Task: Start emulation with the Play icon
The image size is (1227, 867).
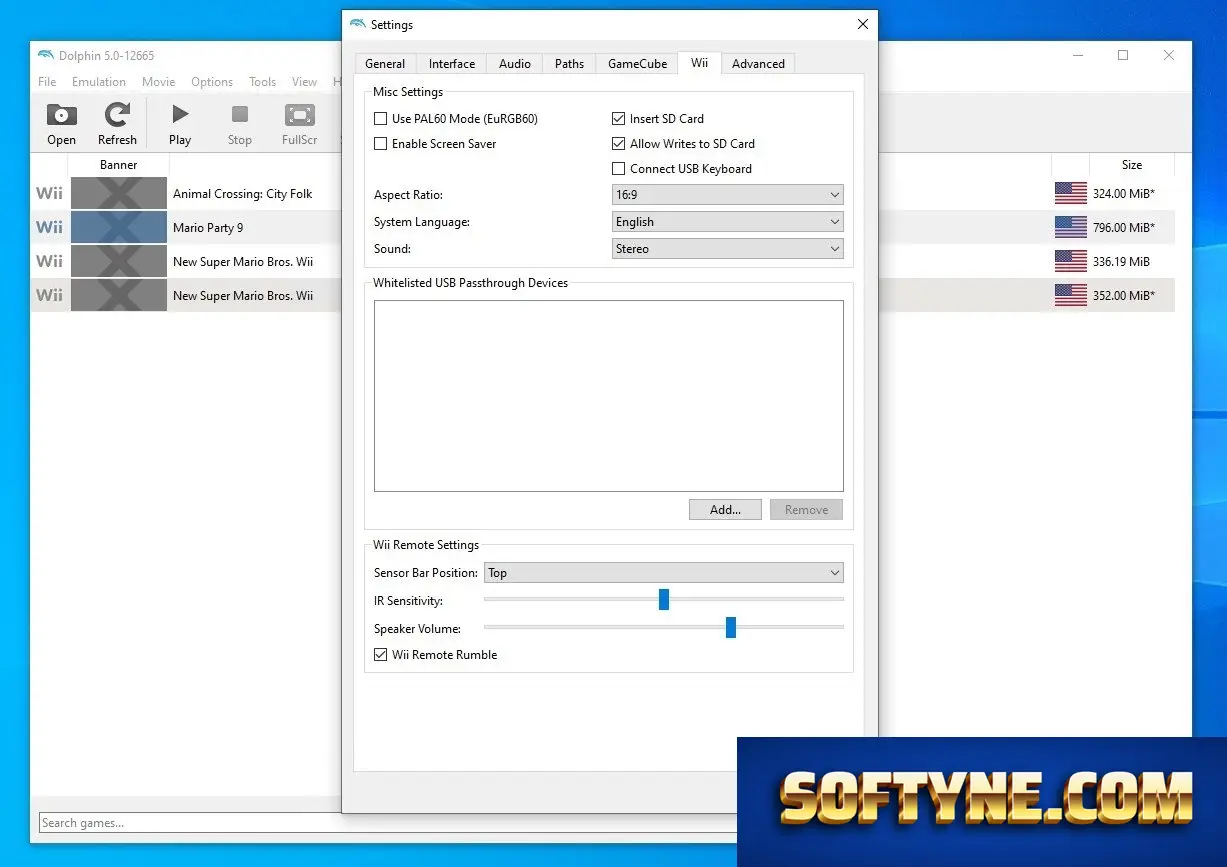Action: [x=180, y=115]
